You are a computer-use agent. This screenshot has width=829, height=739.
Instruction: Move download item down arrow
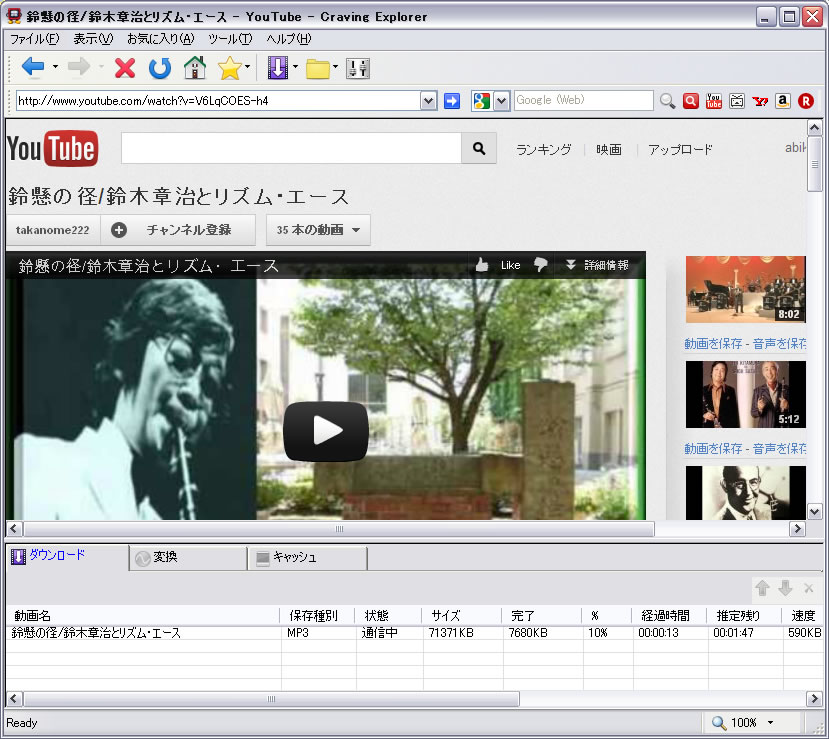(785, 588)
